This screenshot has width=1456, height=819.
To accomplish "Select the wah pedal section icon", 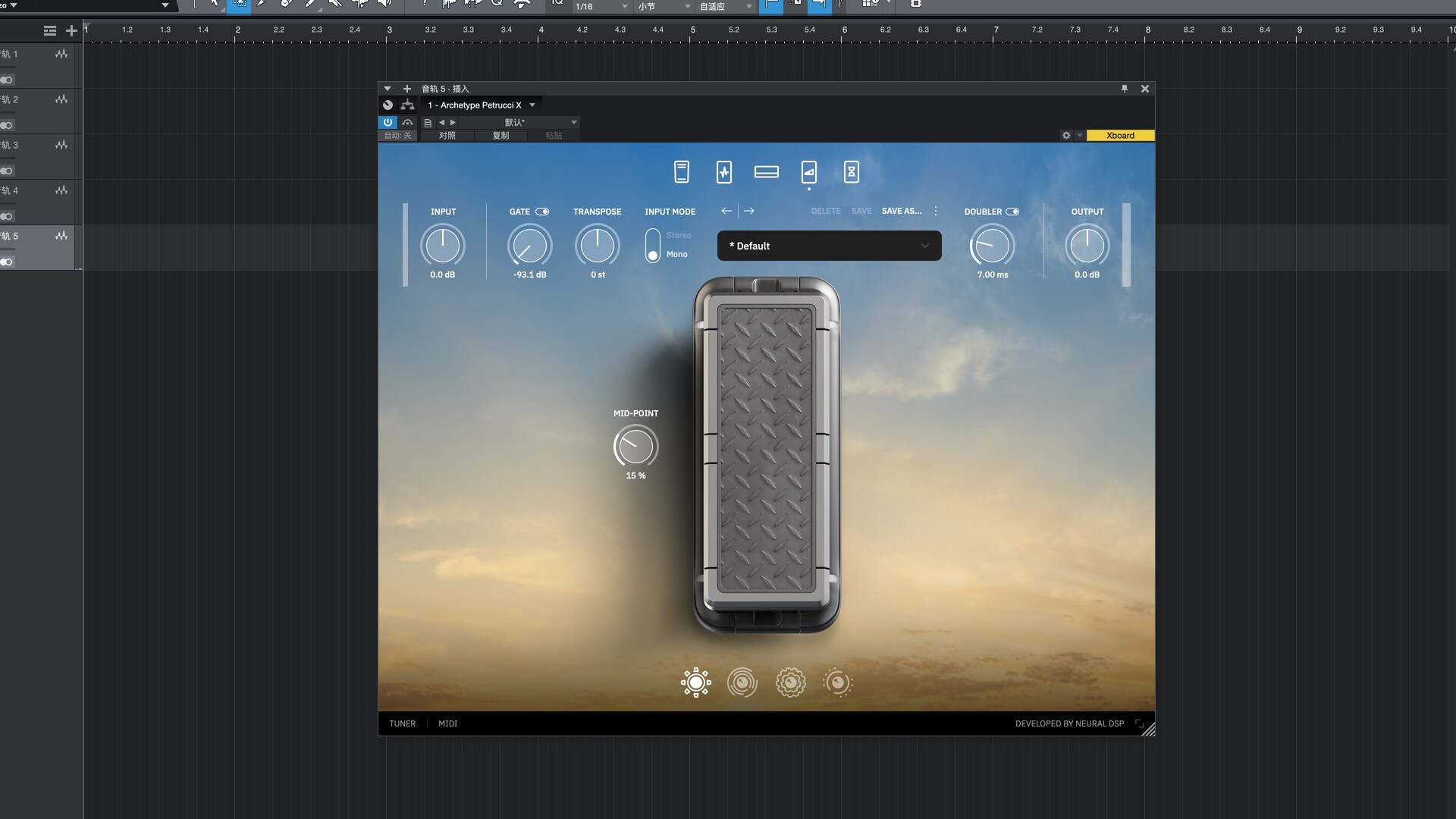I will tap(808, 172).
